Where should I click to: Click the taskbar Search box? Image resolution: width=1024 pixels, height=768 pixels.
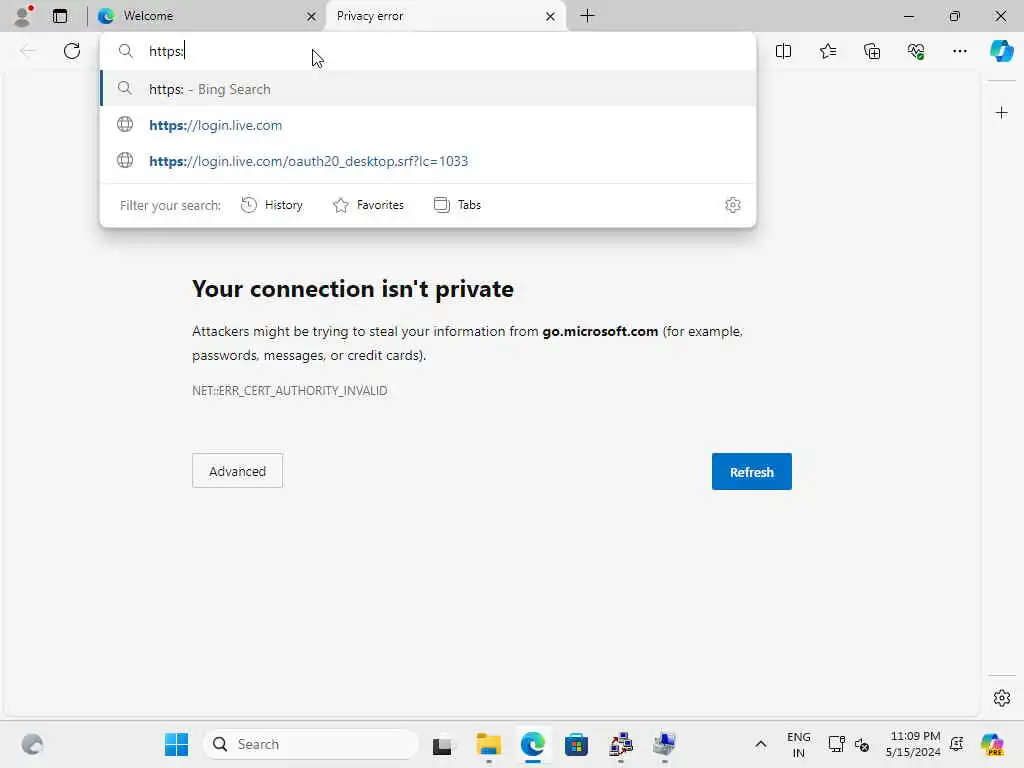pyautogui.click(x=311, y=744)
